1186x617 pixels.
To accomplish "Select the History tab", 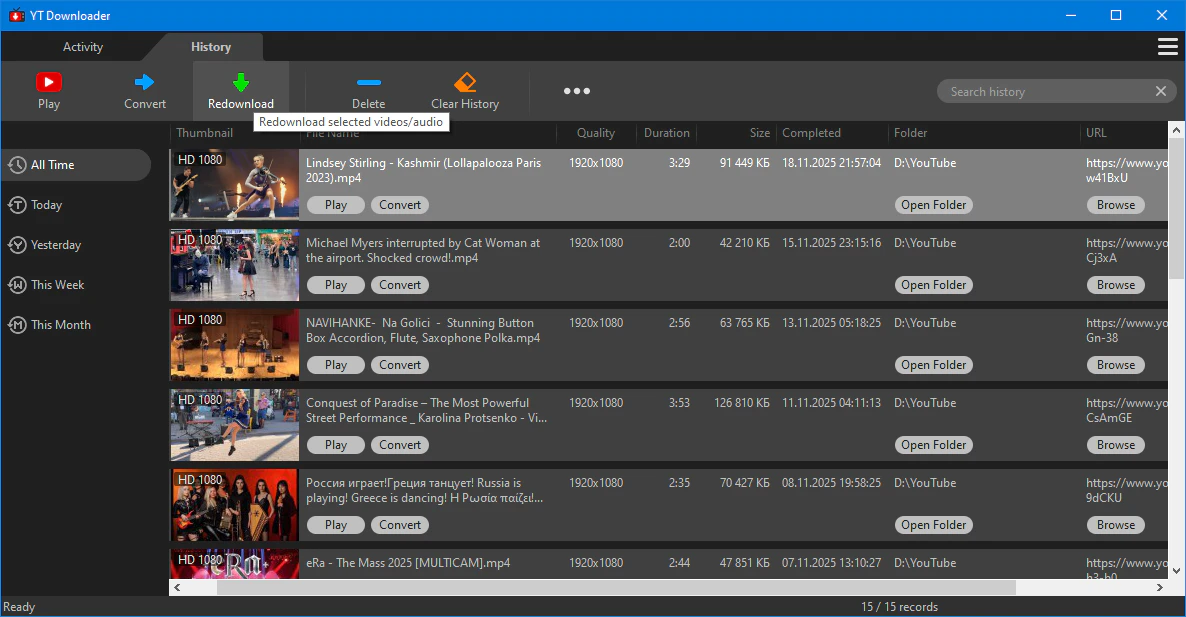I will click(x=210, y=47).
